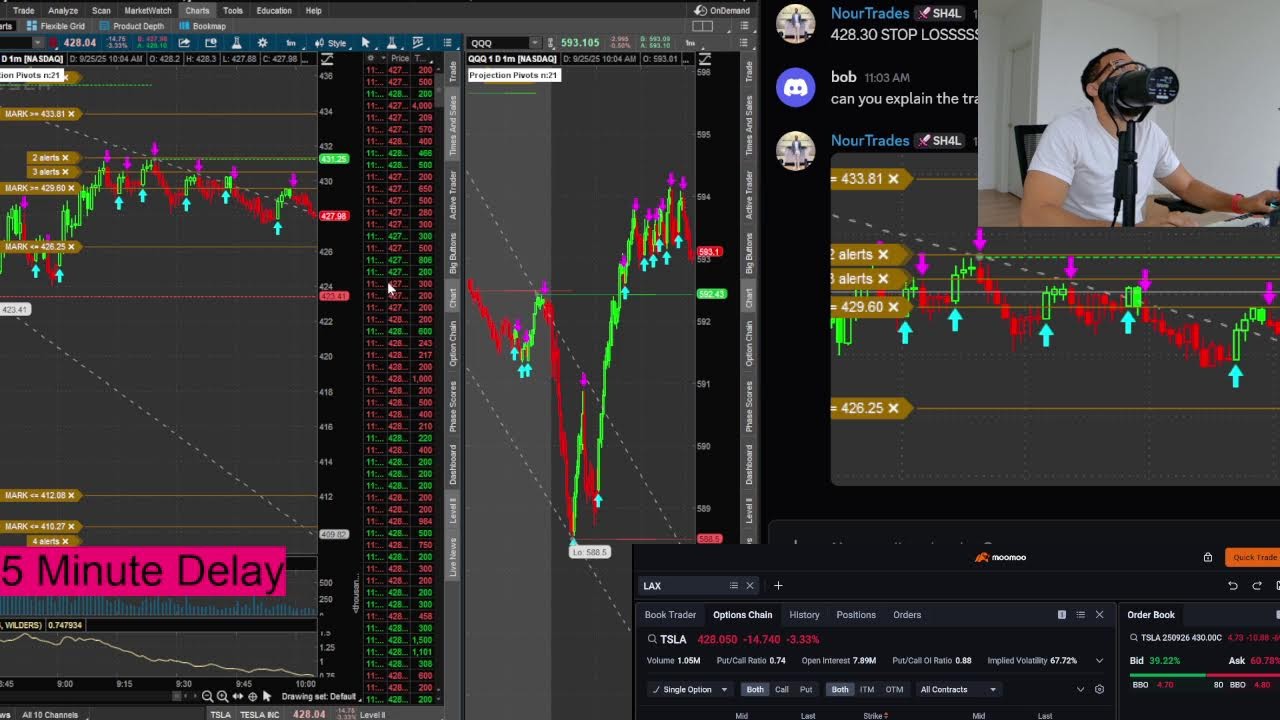
Task: Click the lock icon beside Quick Trade
Action: tap(1208, 557)
